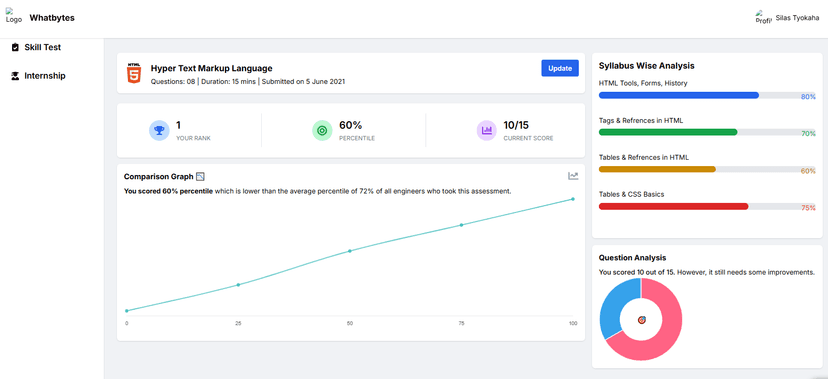Click the trend chart icon in graph card
The height and width of the screenshot is (379, 828).
tap(573, 176)
